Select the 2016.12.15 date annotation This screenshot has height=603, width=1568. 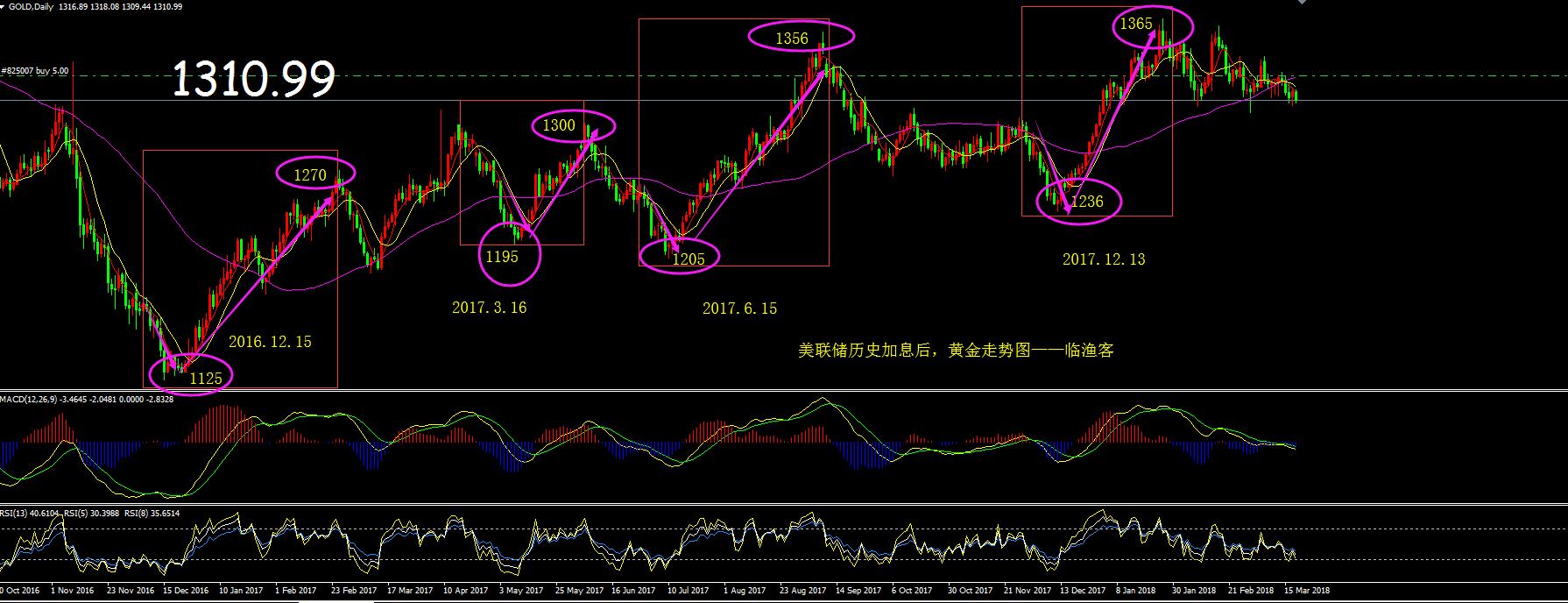click(x=270, y=342)
